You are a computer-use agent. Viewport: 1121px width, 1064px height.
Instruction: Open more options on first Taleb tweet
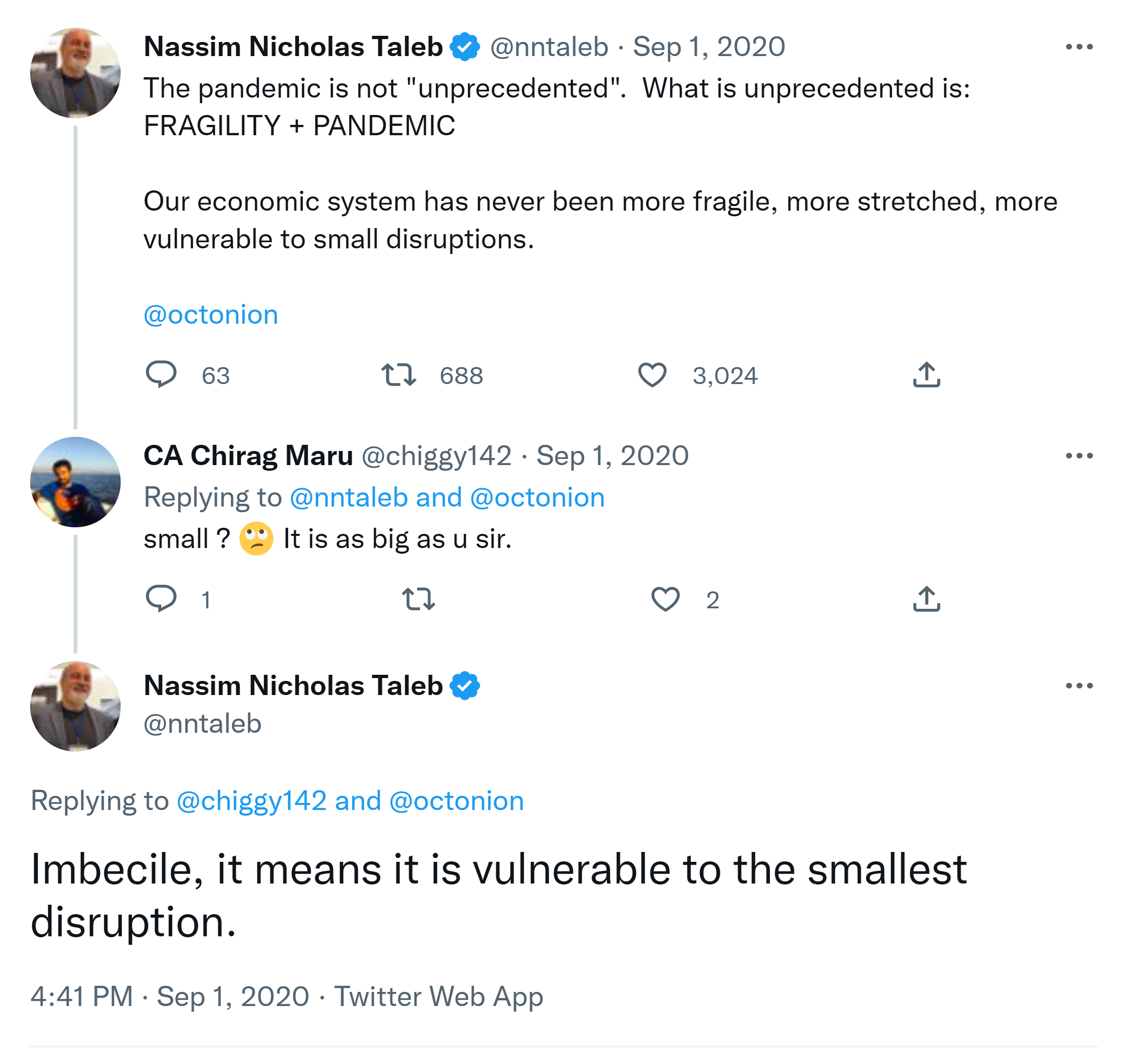pyautogui.click(x=1079, y=47)
